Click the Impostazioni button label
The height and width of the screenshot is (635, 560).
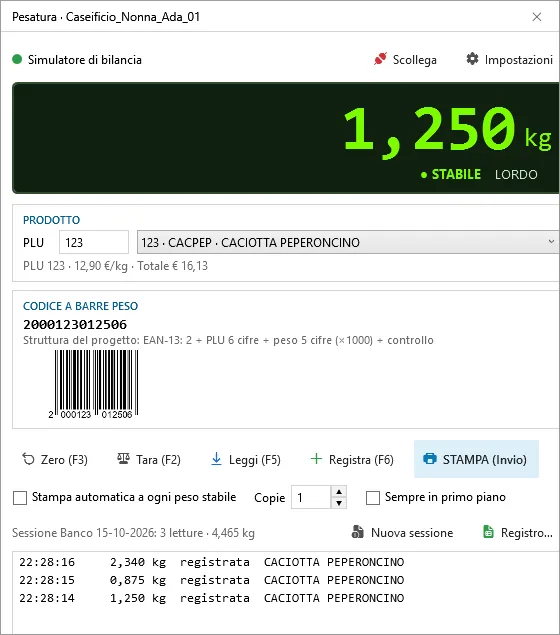click(519, 60)
